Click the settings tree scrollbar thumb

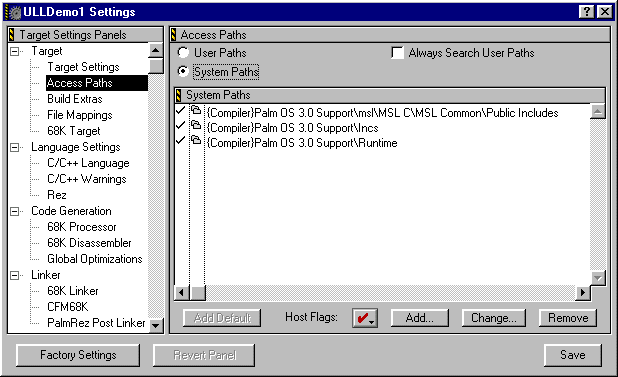pyautogui.click(x=156, y=66)
